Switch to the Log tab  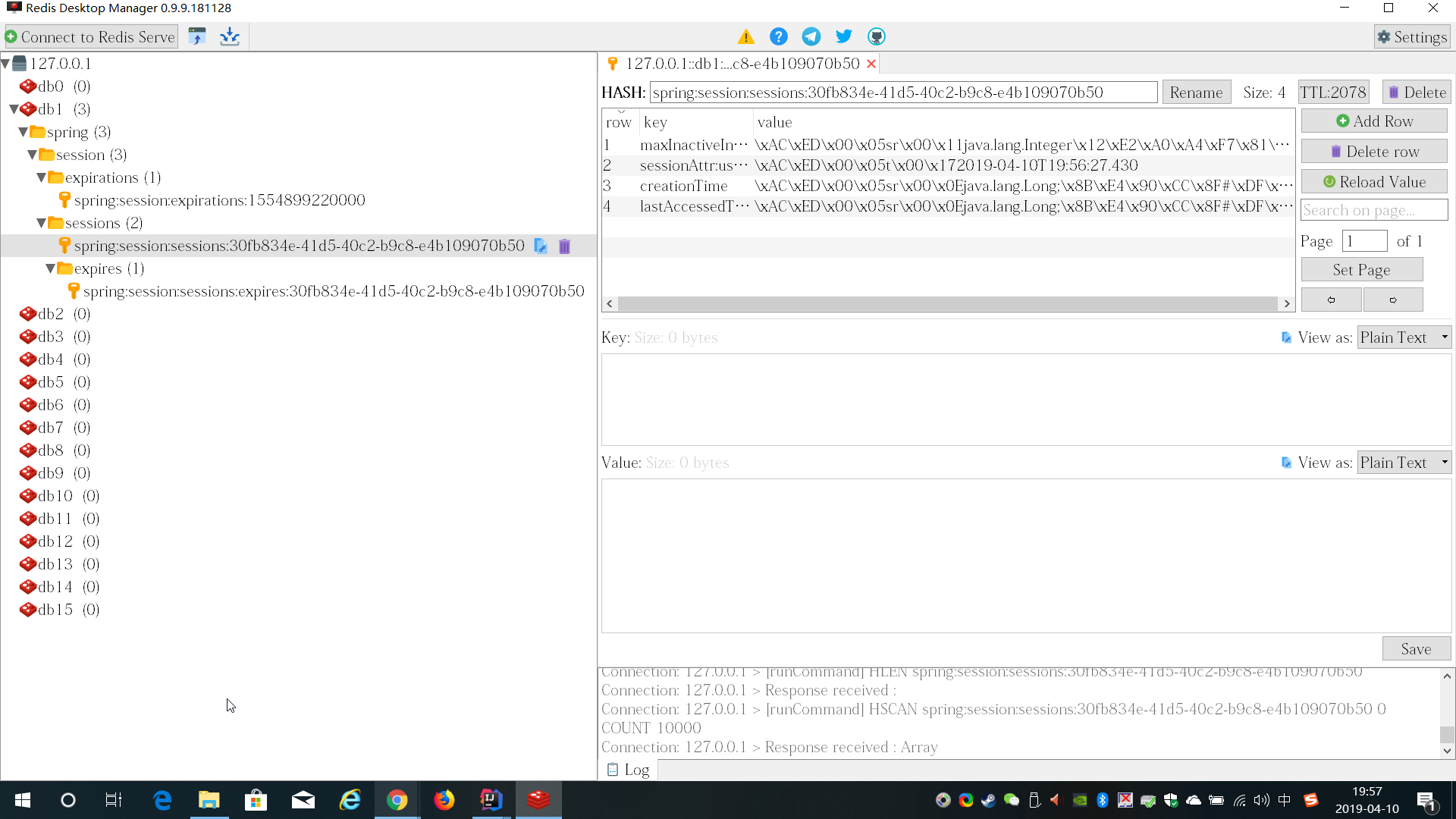(629, 770)
